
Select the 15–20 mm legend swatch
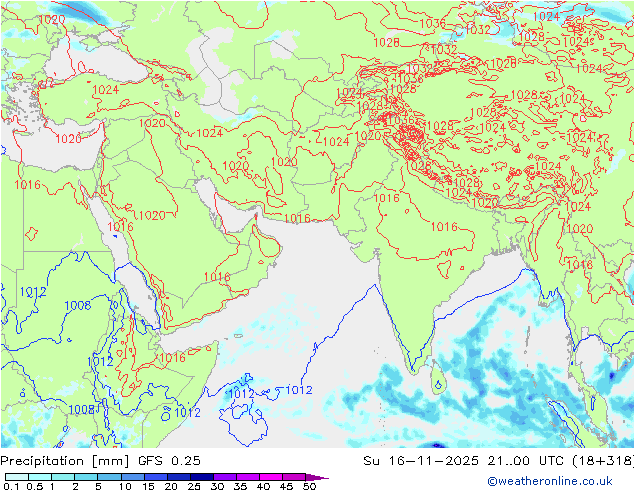coord(155,477)
